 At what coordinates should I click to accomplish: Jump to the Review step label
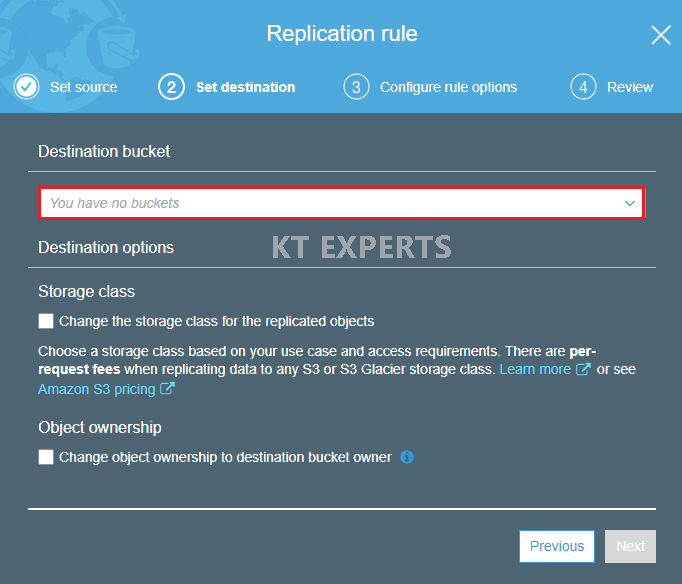(630, 87)
